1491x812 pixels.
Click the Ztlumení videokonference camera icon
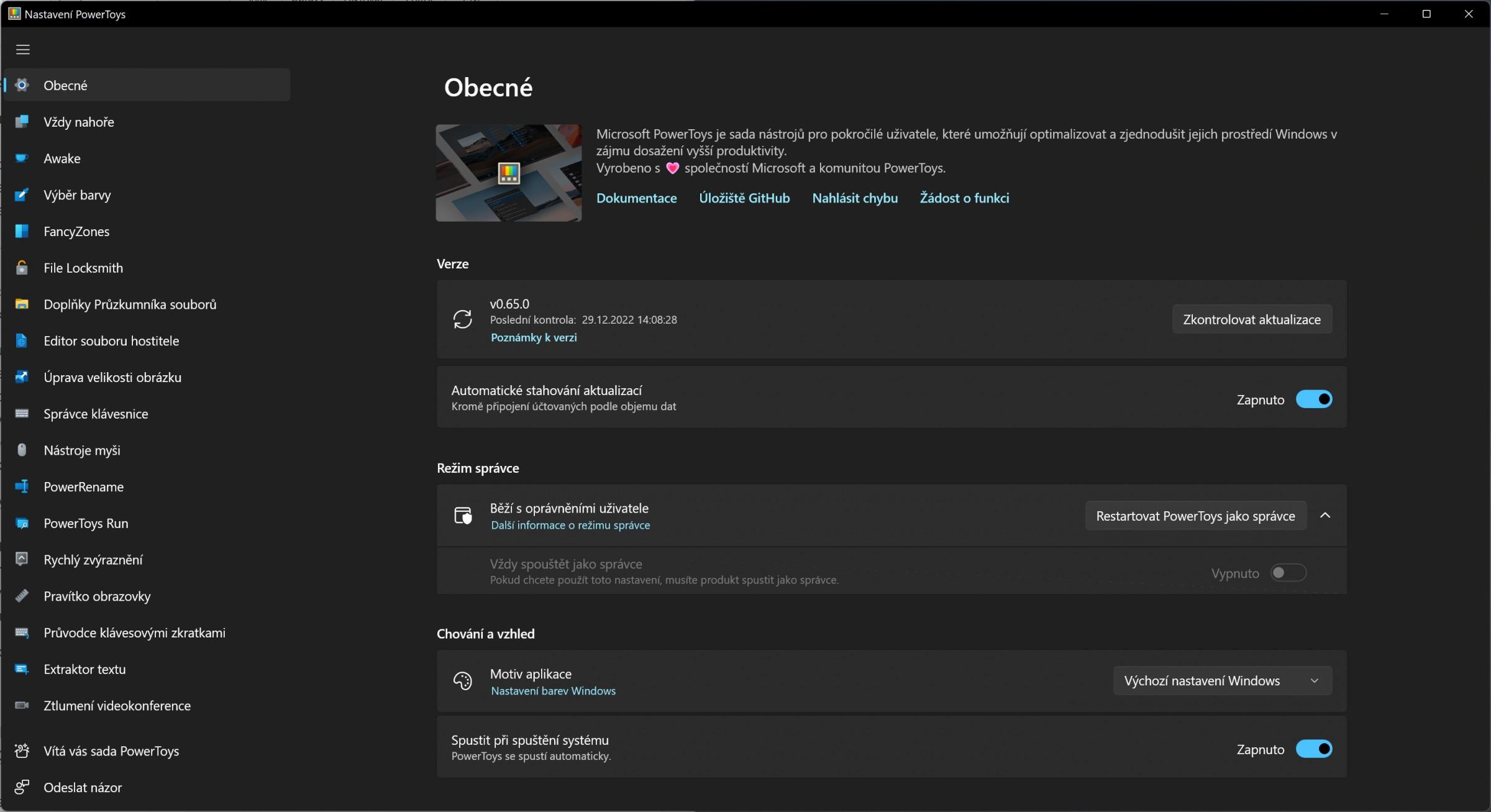[x=22, y=705]
